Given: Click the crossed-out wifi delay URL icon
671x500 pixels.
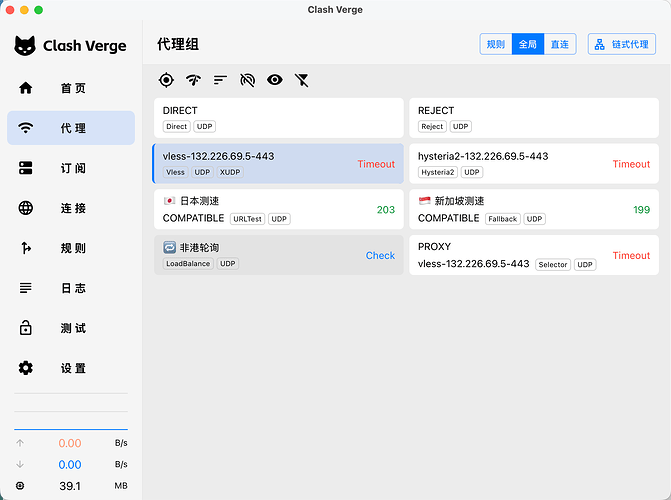Looking at the screenshot, I should pyautogui.click(x=247, y=80).
